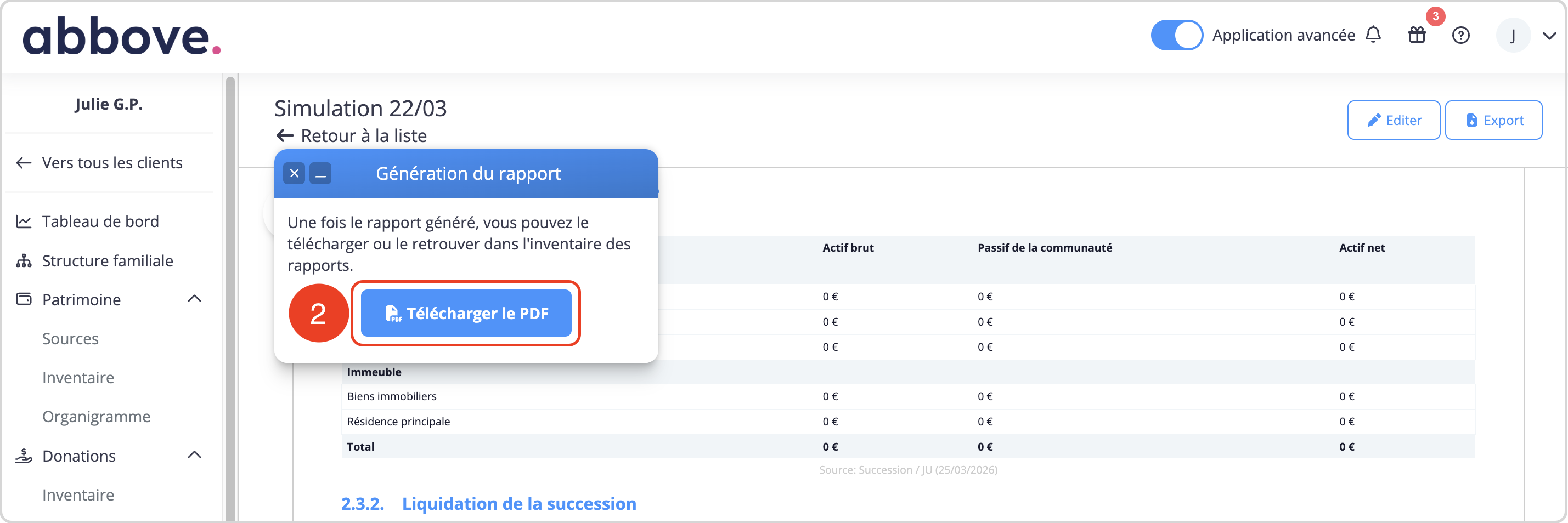Screen dimensions: 1568x523
Task: Click the Structure familiale tree icon
Action: pos(24,261)
